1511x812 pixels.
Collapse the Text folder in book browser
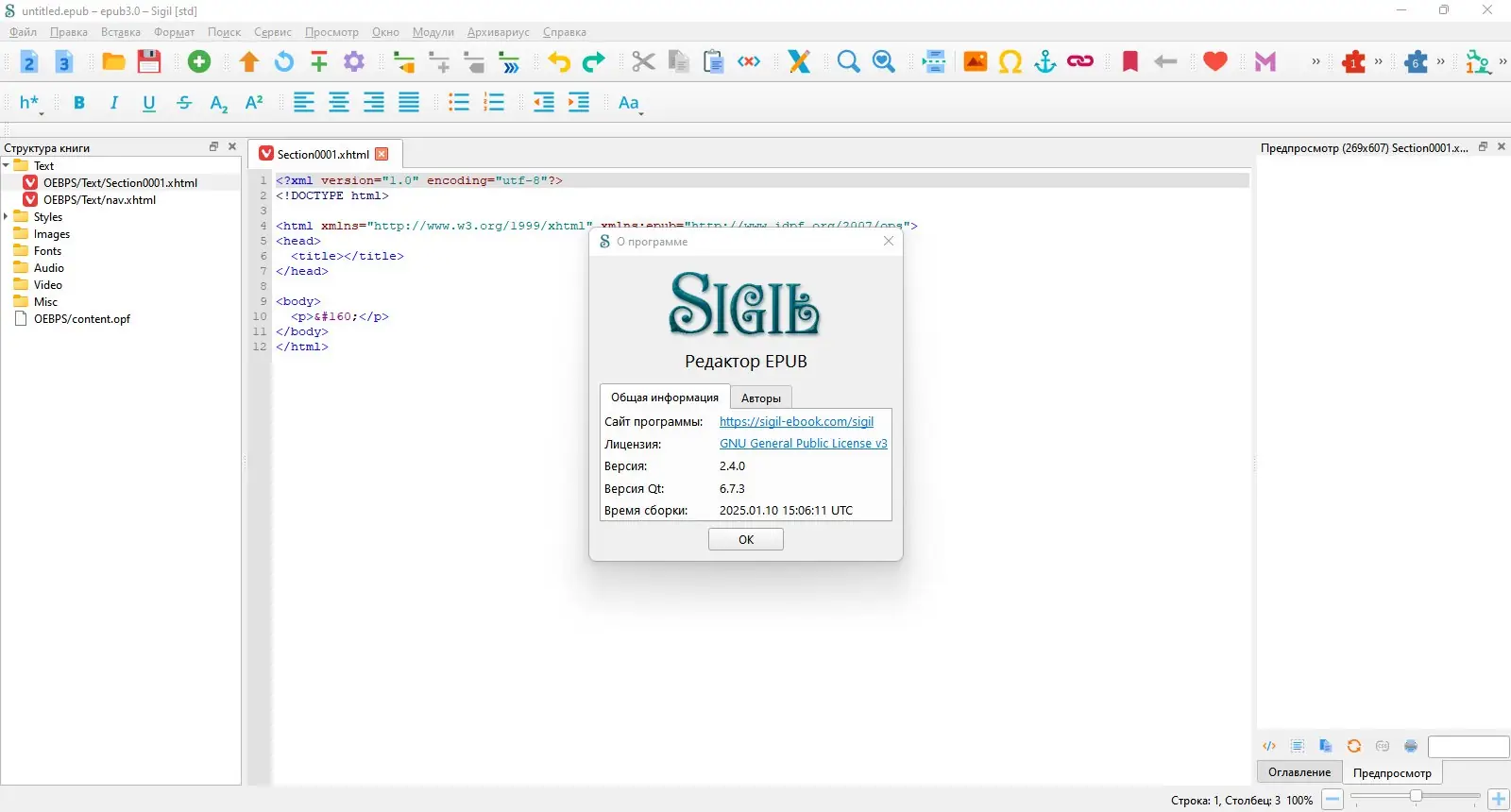pyautogui.click(x=7, y=165)
